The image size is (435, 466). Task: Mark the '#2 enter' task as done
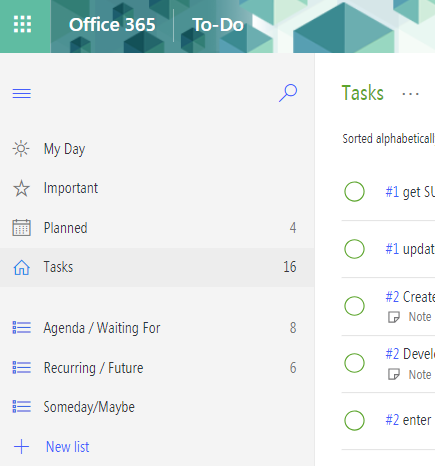354,420
